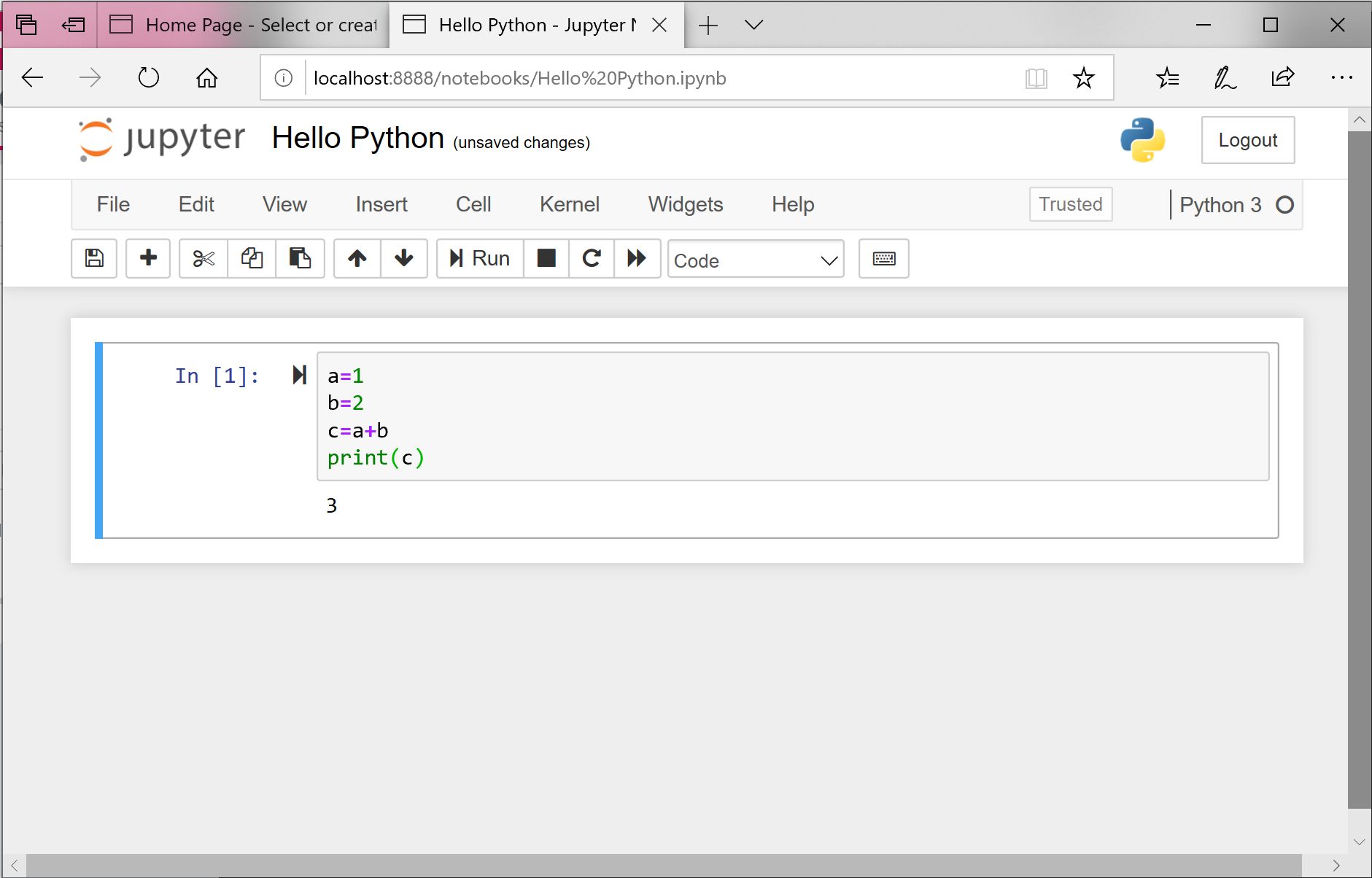The height and width of the screenshot is (878, 1372).
Task: Open the browser tab list chevron
Action: (753, 25)
